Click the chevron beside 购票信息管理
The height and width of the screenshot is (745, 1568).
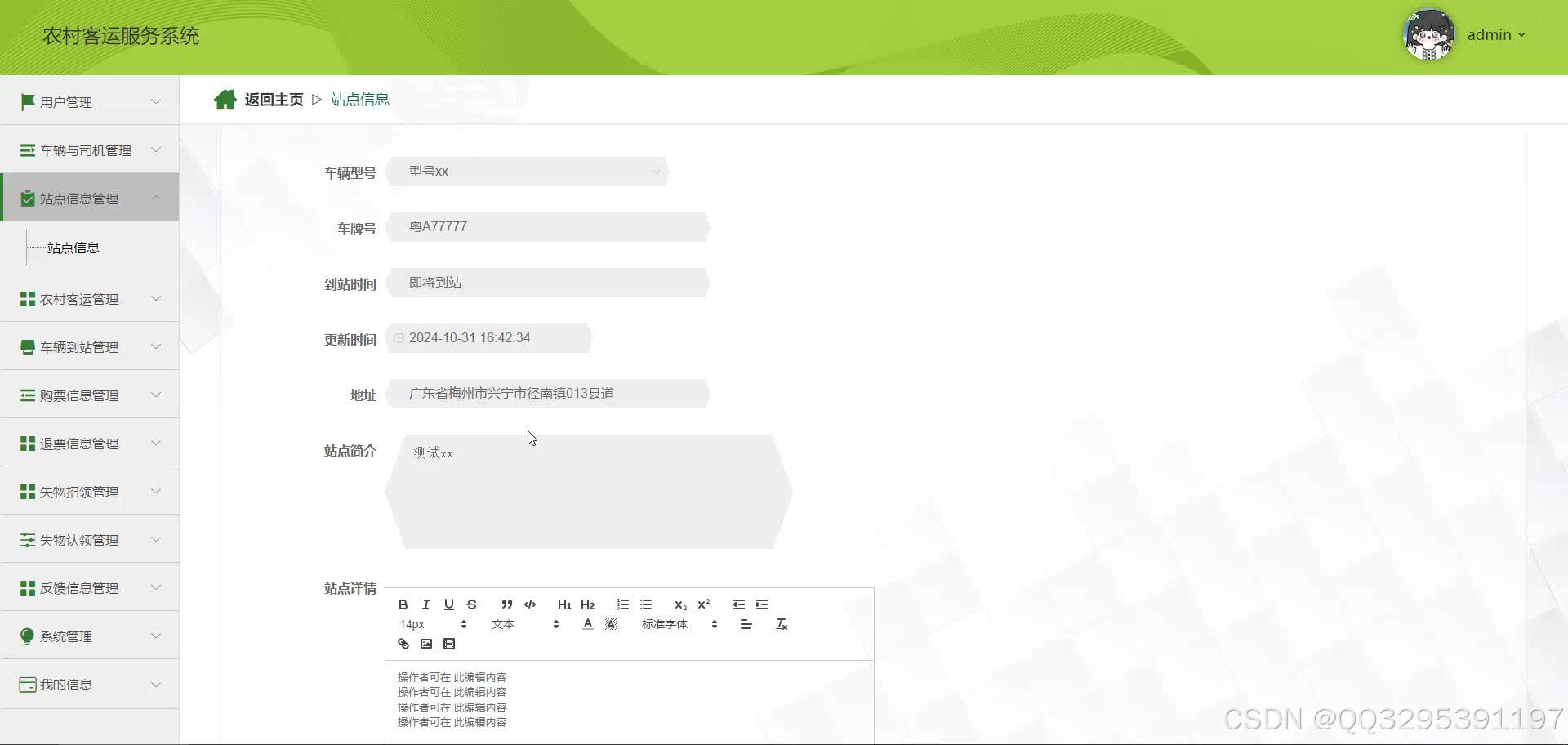tap(156, 395)
